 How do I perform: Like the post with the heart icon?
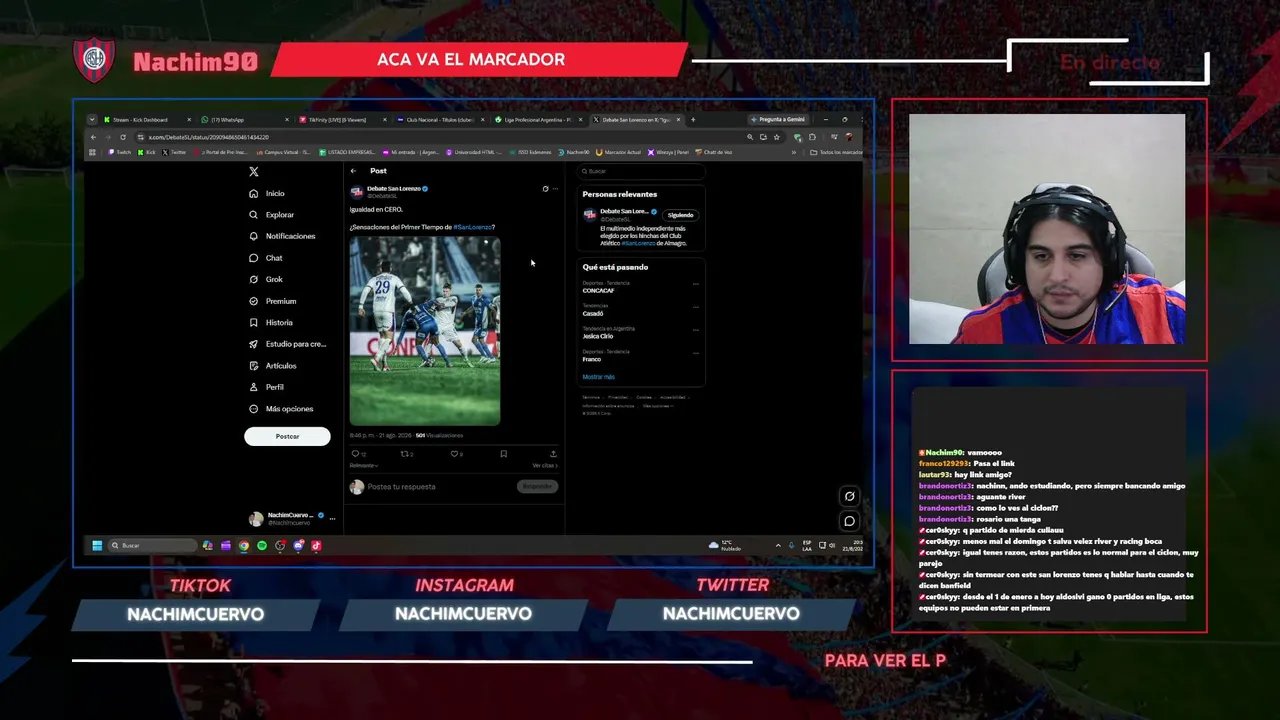[x=453, y=454]
